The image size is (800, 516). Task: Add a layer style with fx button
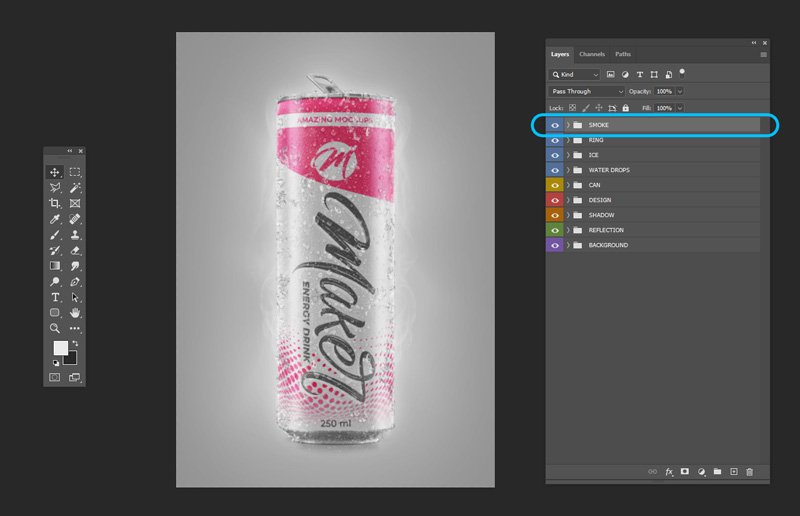[669, 472]
